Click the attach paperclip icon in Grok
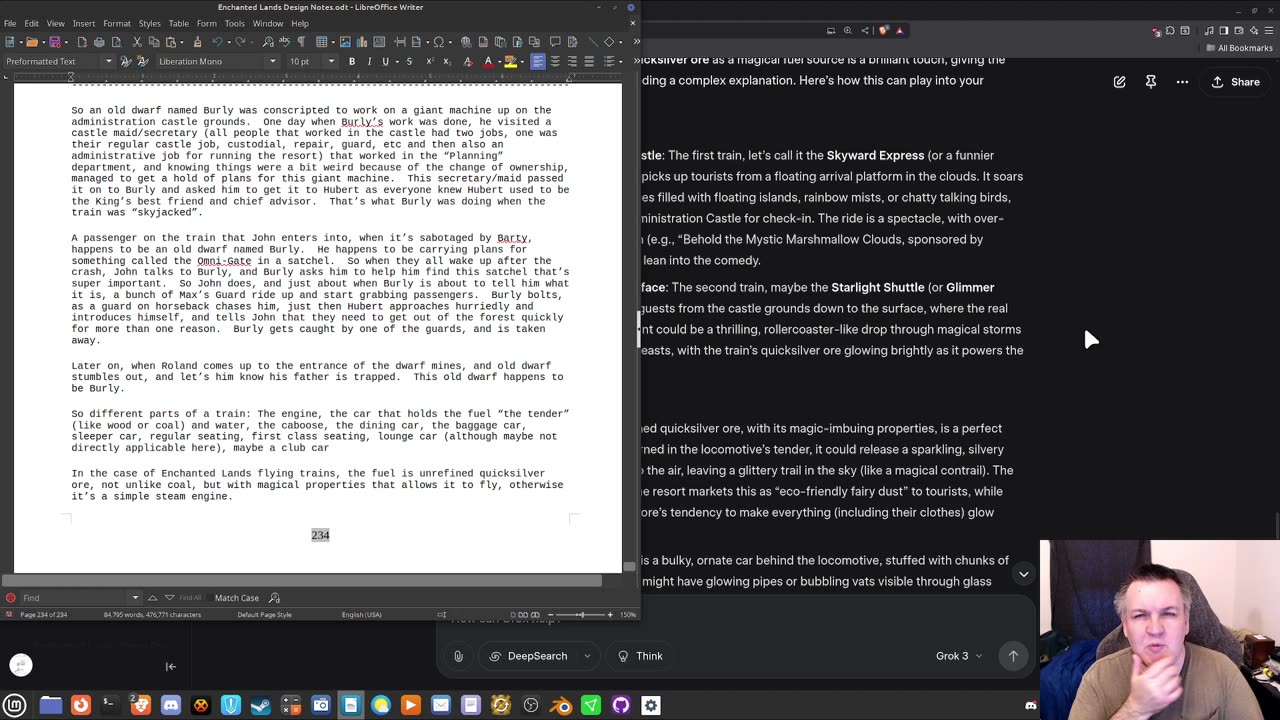The width and height of the screenshot is (1280, 720). pos(458,656)
